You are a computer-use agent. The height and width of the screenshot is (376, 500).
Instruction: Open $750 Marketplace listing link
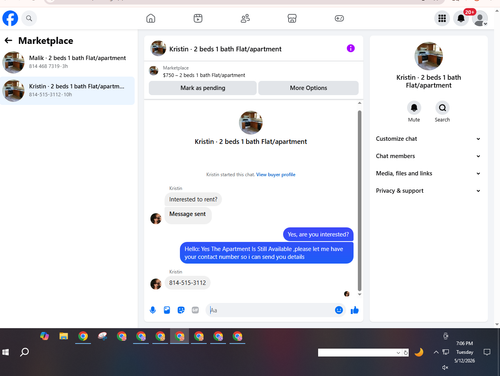[204, 75]
